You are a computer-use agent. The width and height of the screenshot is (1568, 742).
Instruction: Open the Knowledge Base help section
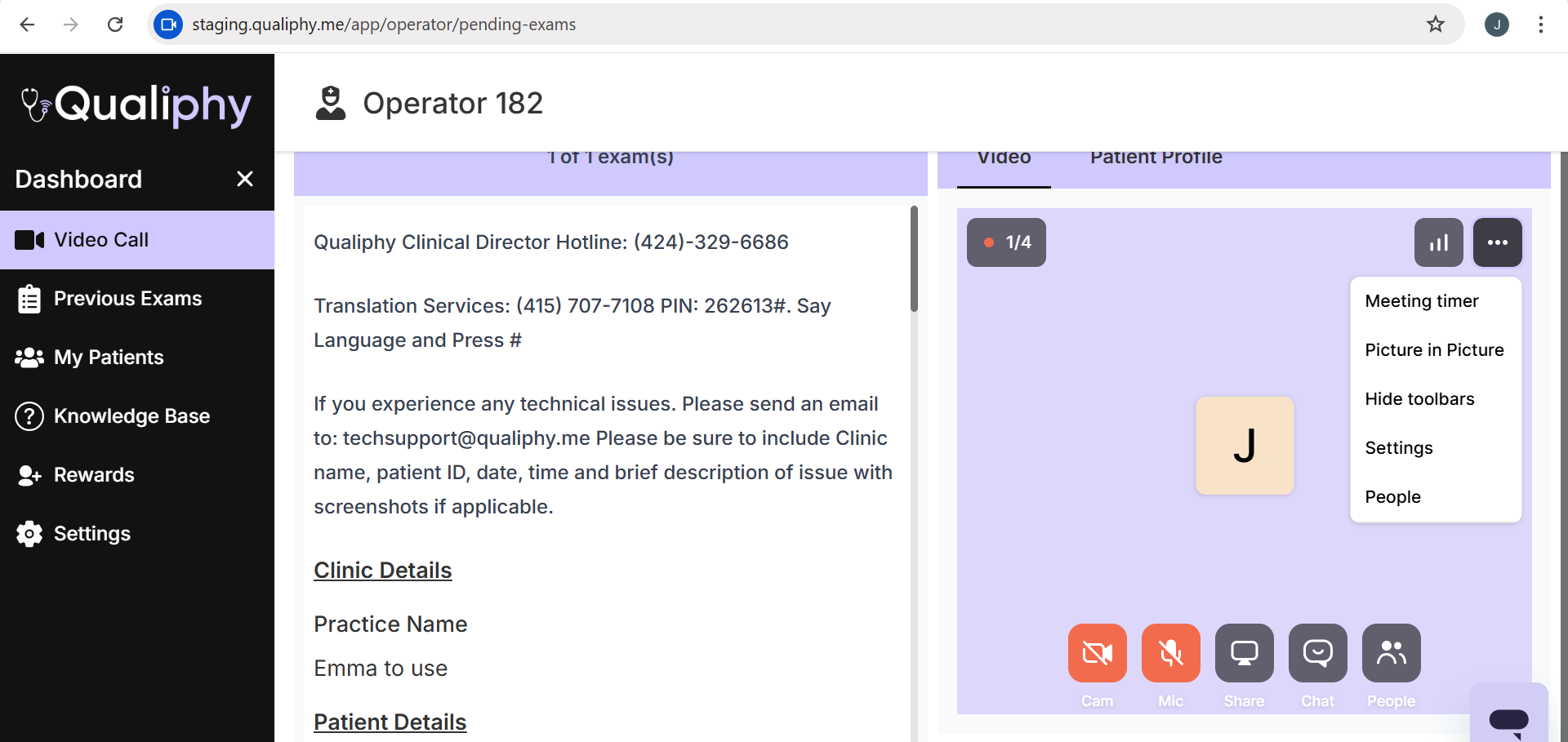[x=131, y=416]
